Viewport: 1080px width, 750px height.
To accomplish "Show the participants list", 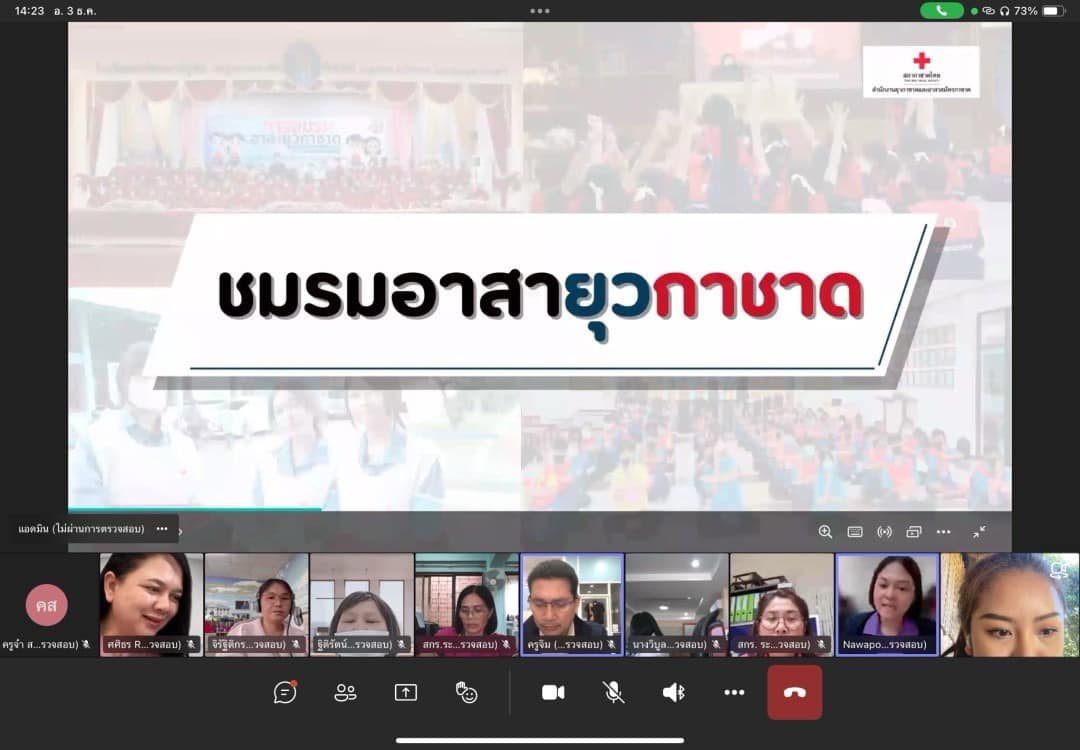I will pos(345,692).
